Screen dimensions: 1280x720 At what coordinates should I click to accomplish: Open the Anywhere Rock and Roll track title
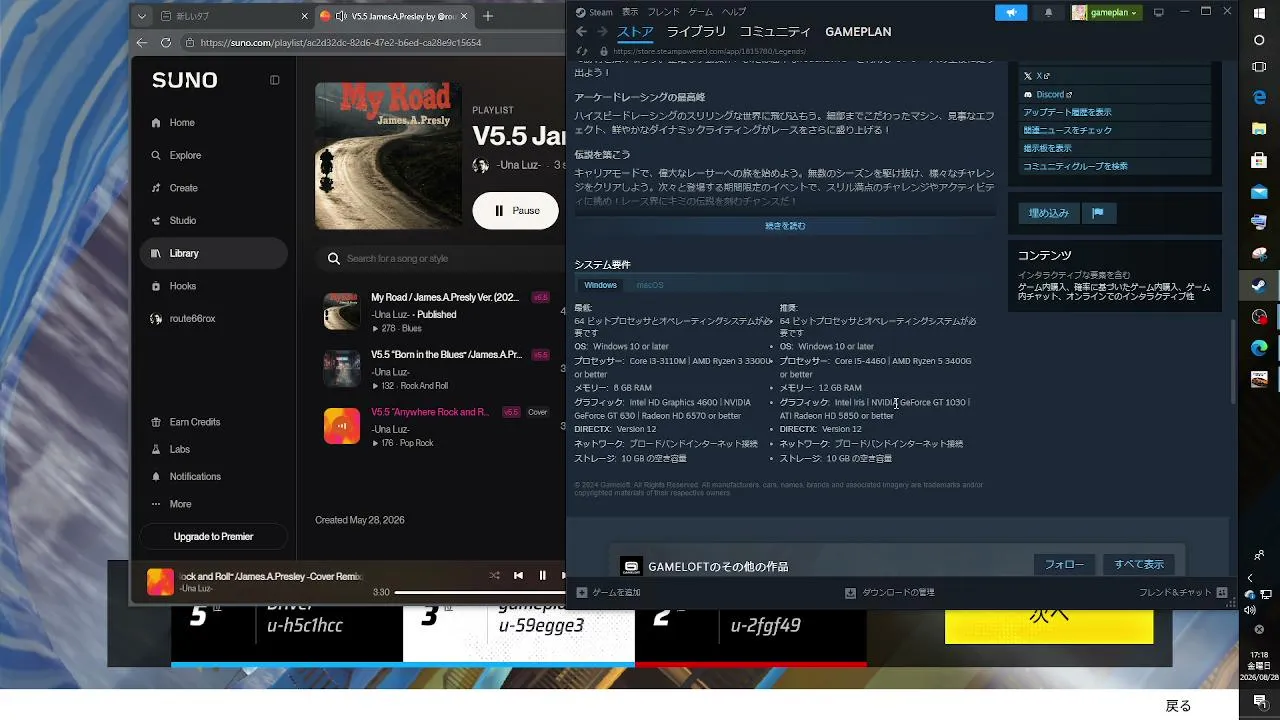click(430, 412)
